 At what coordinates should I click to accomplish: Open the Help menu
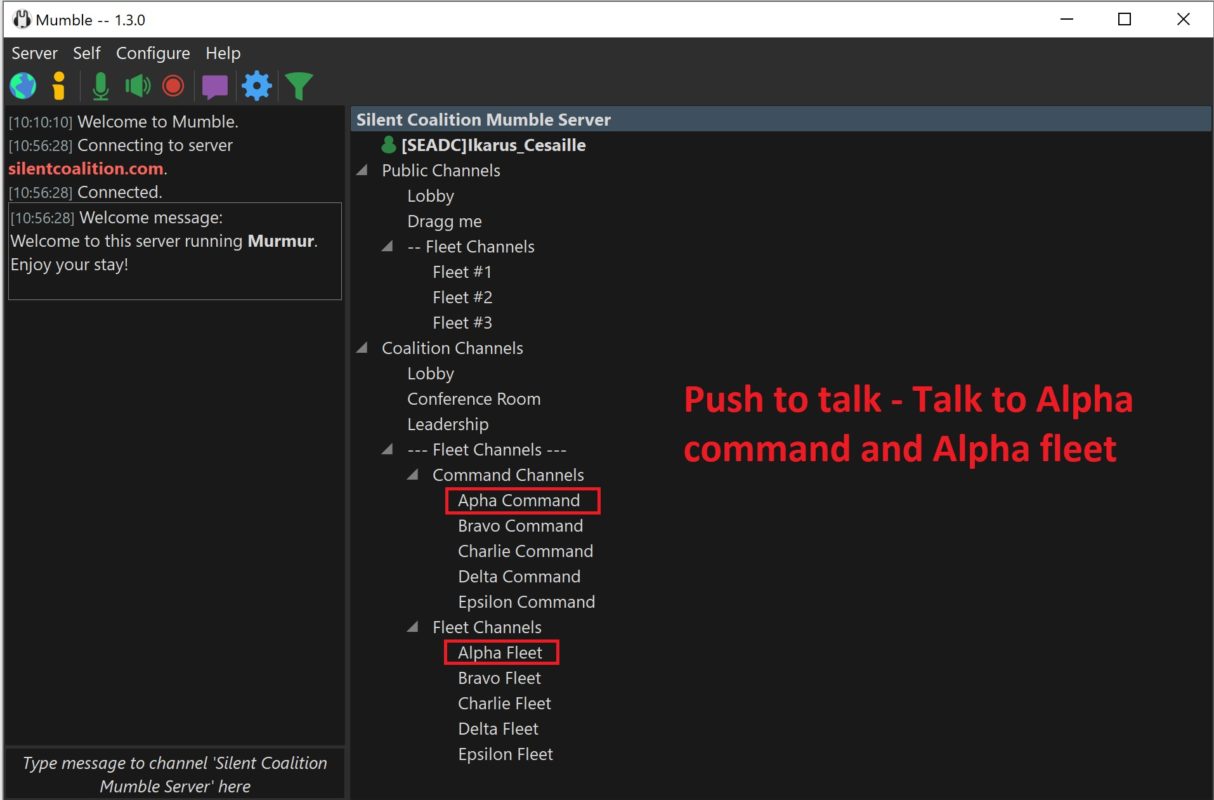click(x=223, y=53)
